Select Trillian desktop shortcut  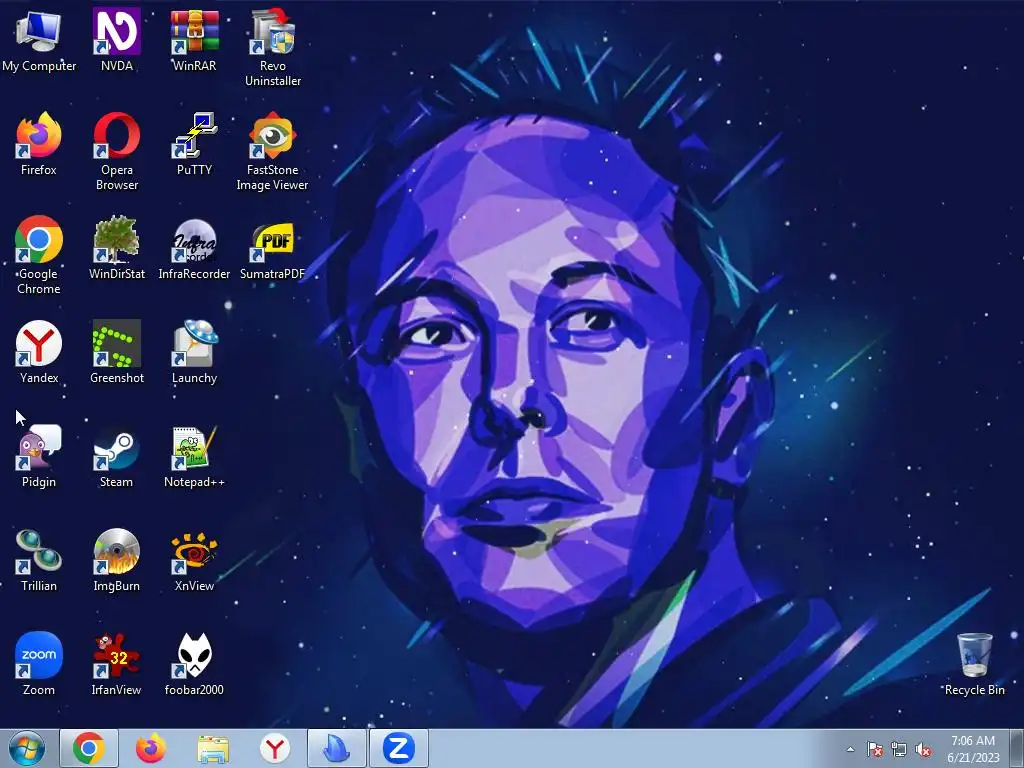[39, 560]
